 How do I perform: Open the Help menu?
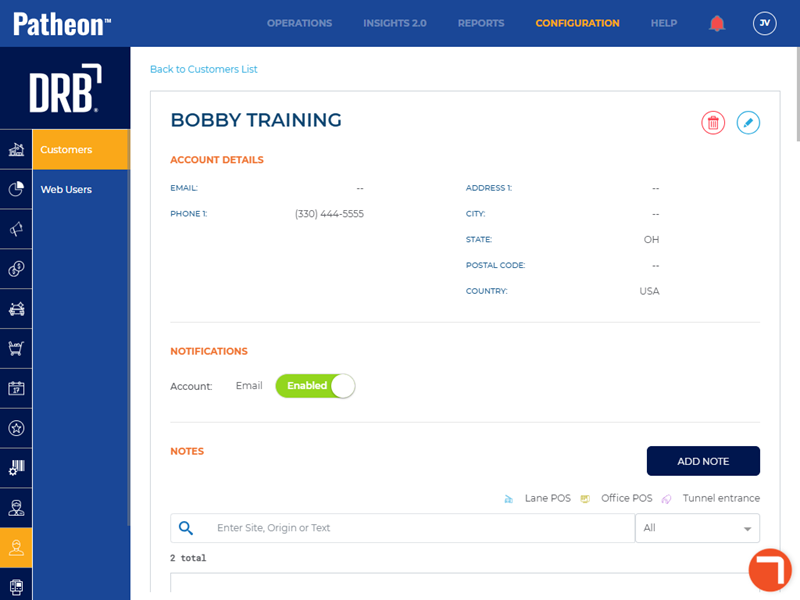tap(664, 23)
